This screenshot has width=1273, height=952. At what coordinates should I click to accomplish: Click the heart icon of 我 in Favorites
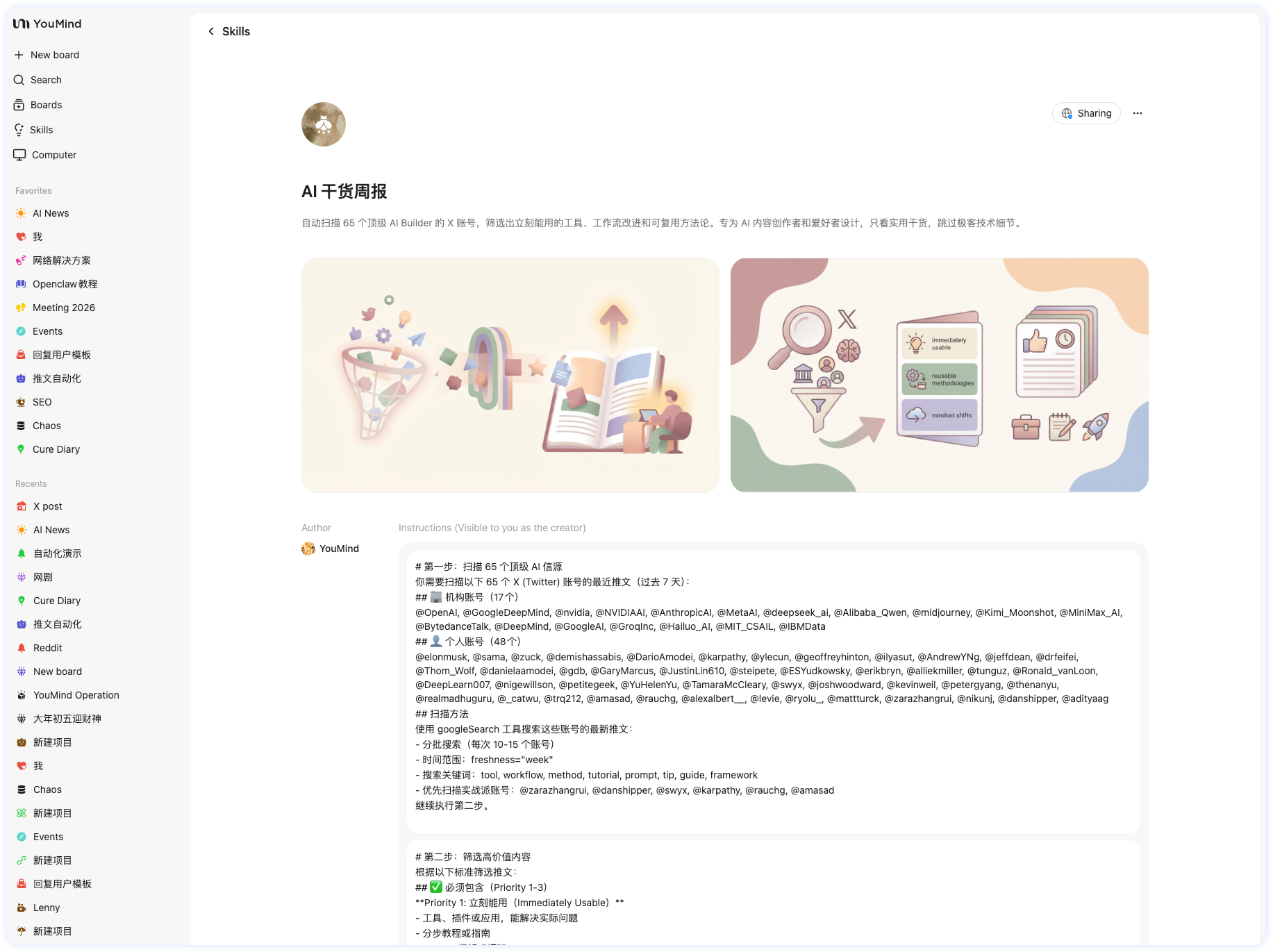click(21, 237)
